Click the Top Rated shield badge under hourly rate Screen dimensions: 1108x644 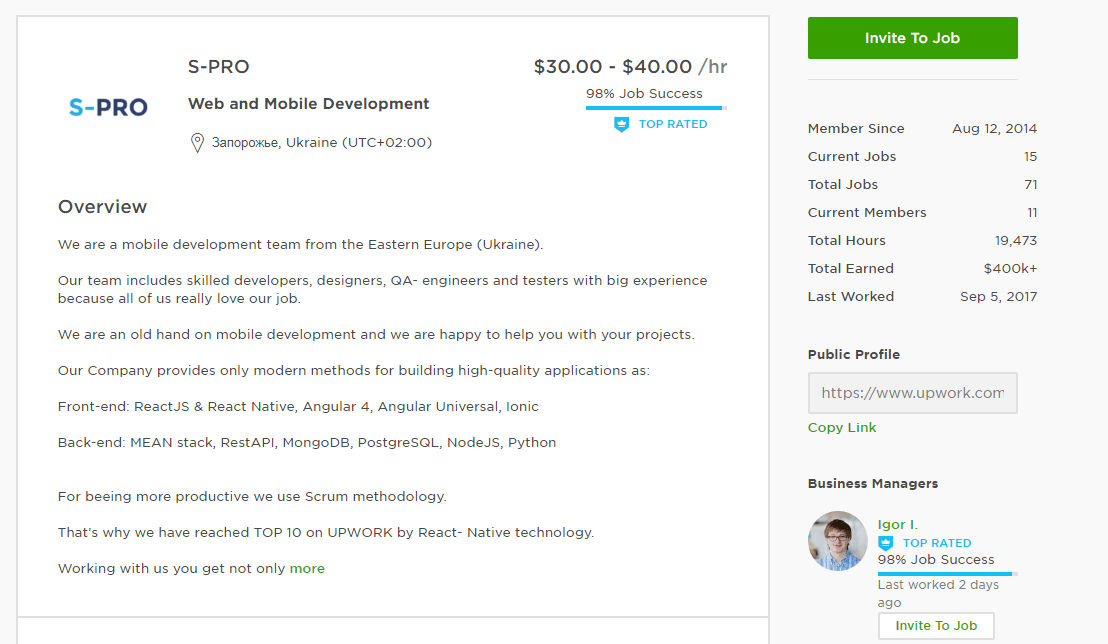pos(621,124)
